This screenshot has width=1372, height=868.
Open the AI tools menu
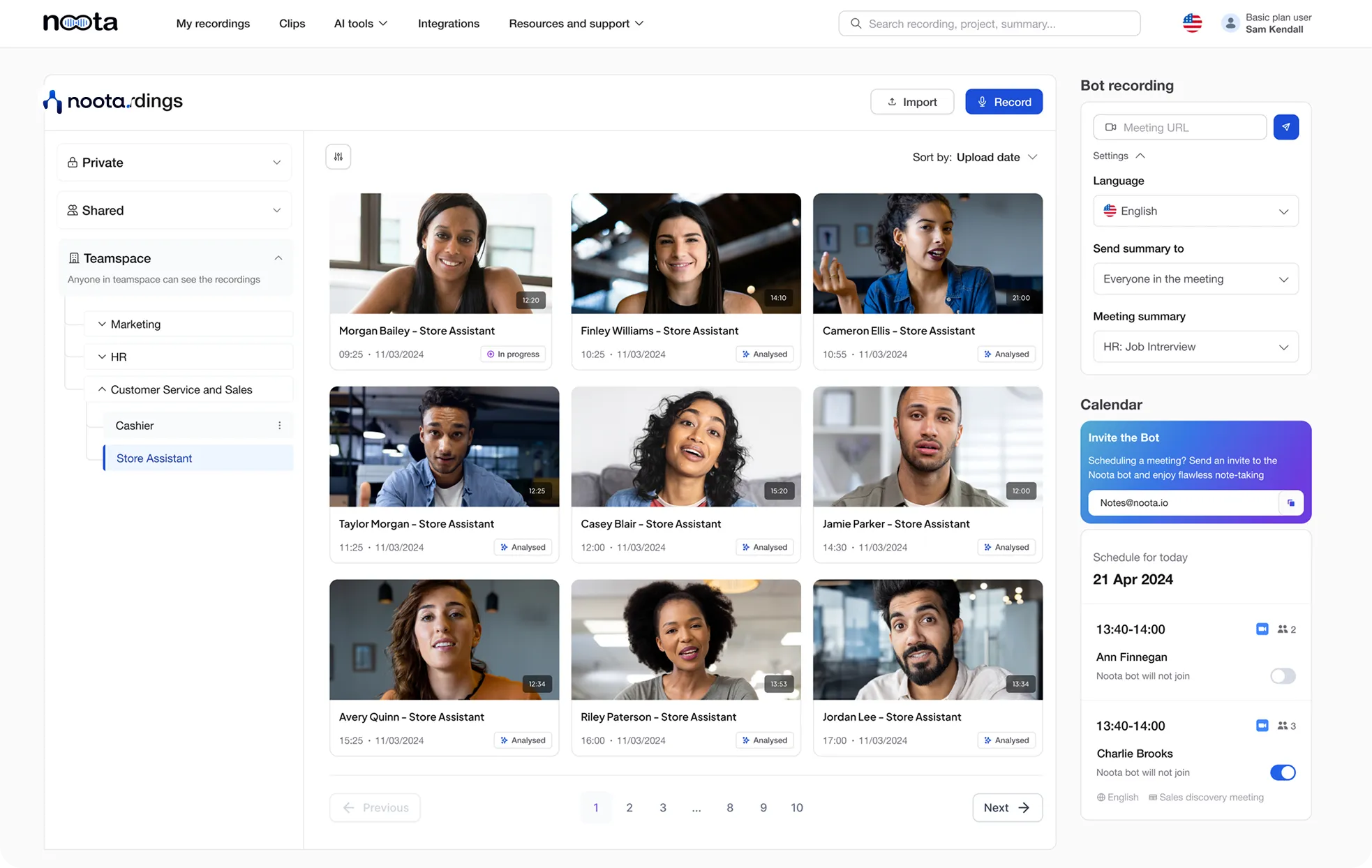click(360, 24)
